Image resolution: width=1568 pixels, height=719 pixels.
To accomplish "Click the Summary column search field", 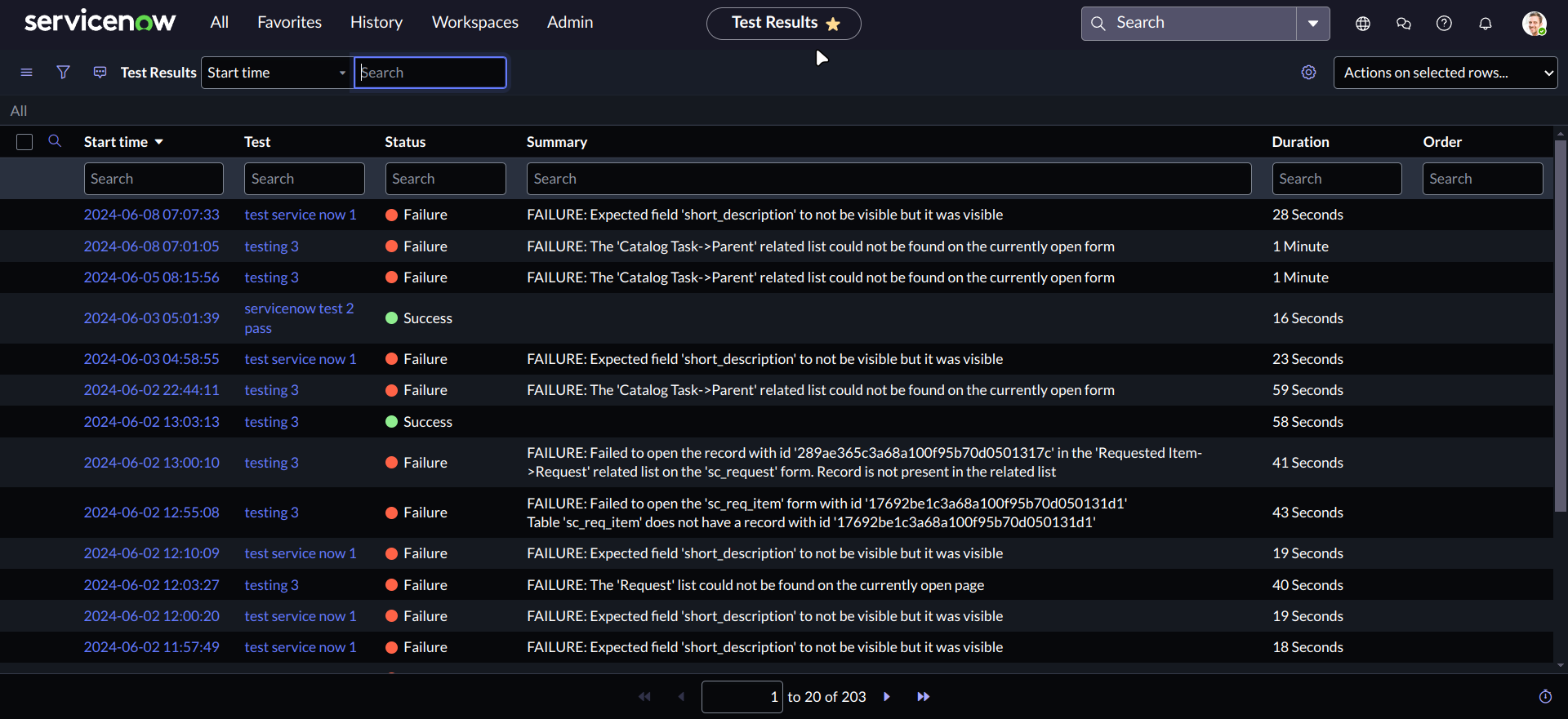I will [888, 179].
